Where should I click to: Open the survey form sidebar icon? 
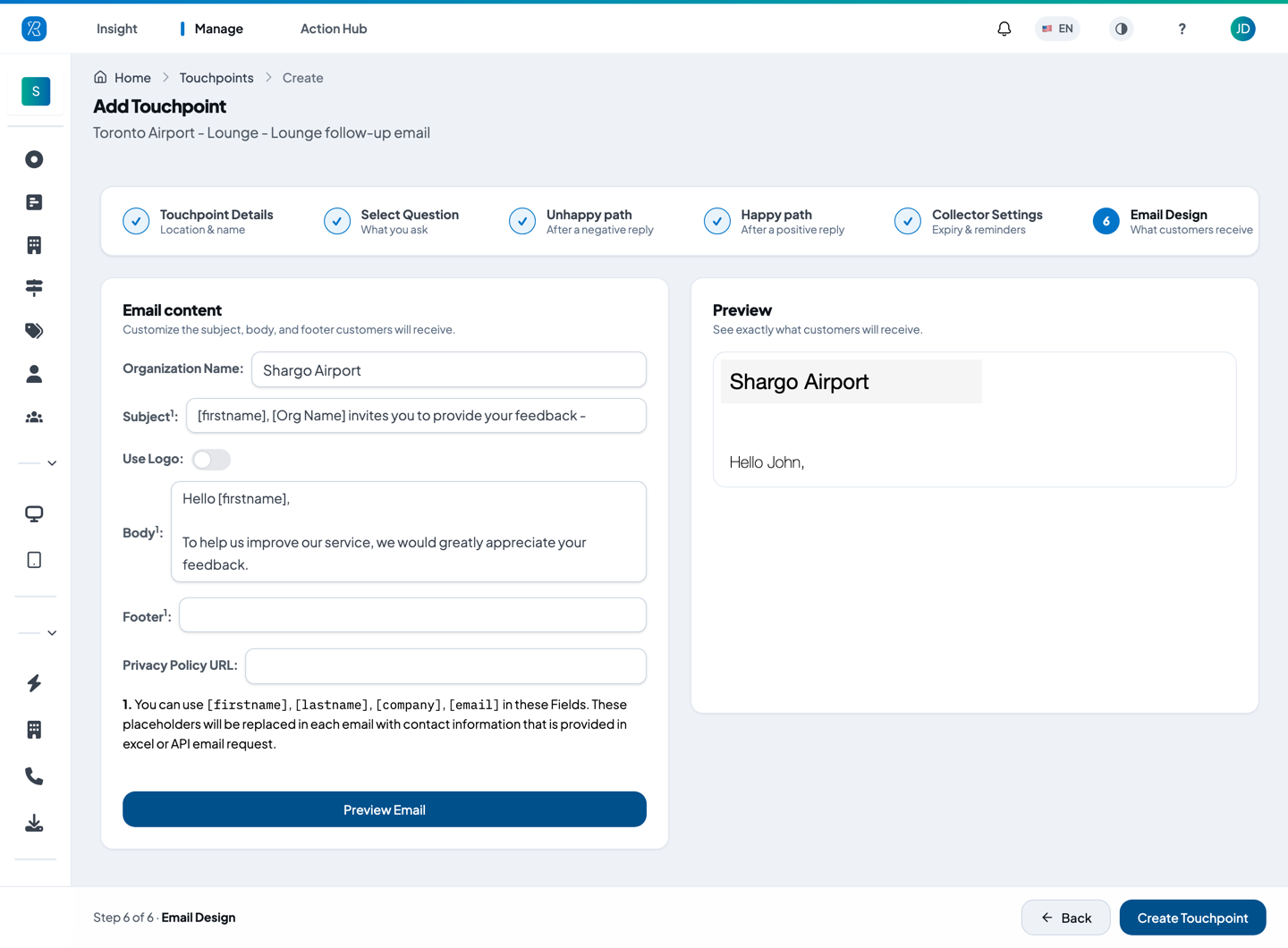34,202
